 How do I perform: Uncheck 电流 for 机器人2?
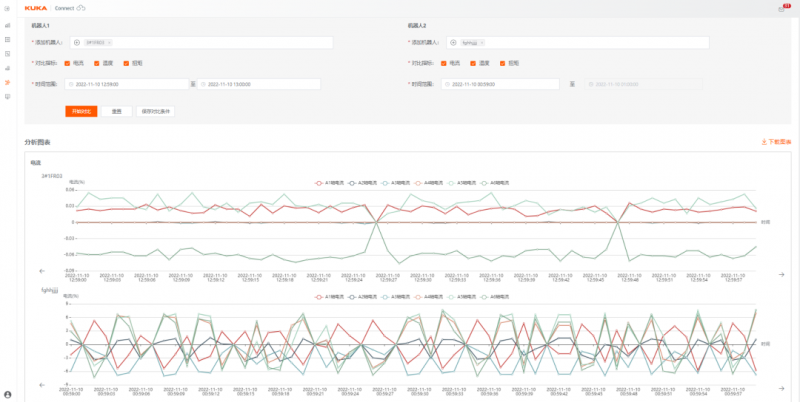click(443, 63)
